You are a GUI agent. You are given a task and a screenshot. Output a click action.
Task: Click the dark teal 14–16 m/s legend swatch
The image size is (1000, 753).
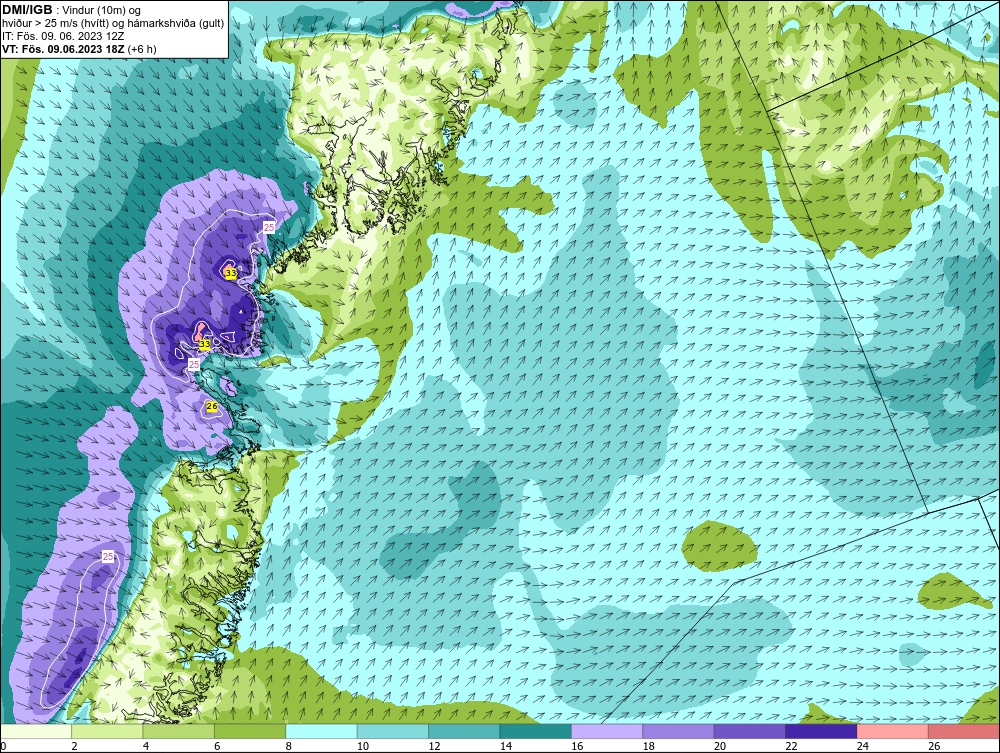tap(536, 731)
